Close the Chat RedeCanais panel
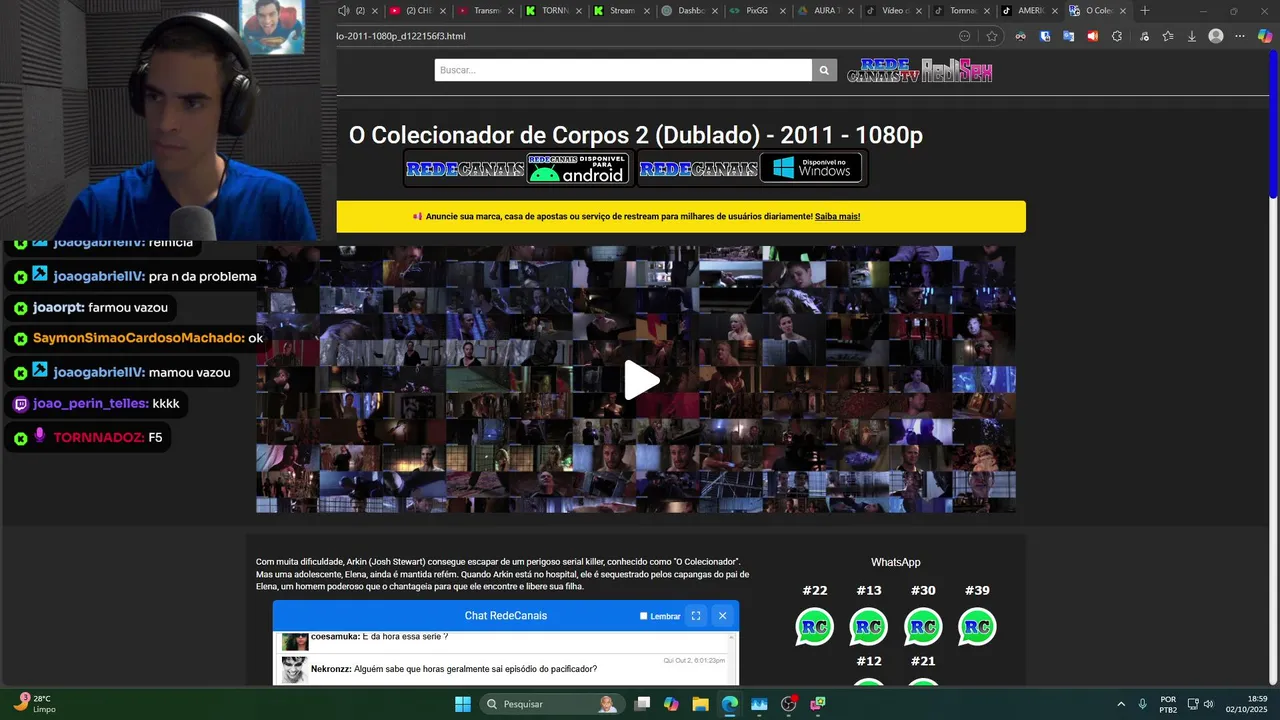1280x720 pixels. pos(722,616)
